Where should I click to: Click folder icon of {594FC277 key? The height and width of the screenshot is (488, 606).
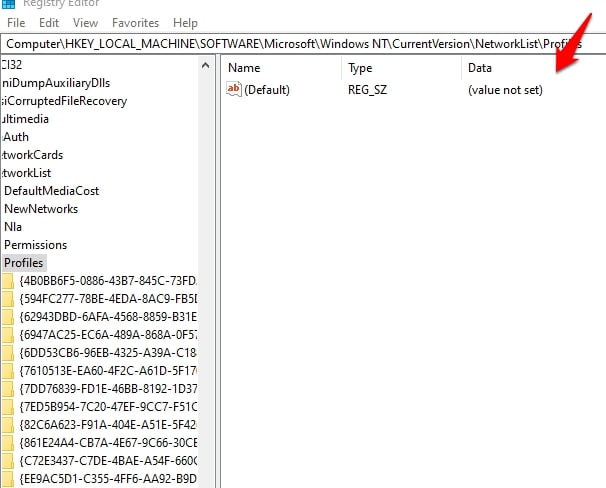(8, 299)
